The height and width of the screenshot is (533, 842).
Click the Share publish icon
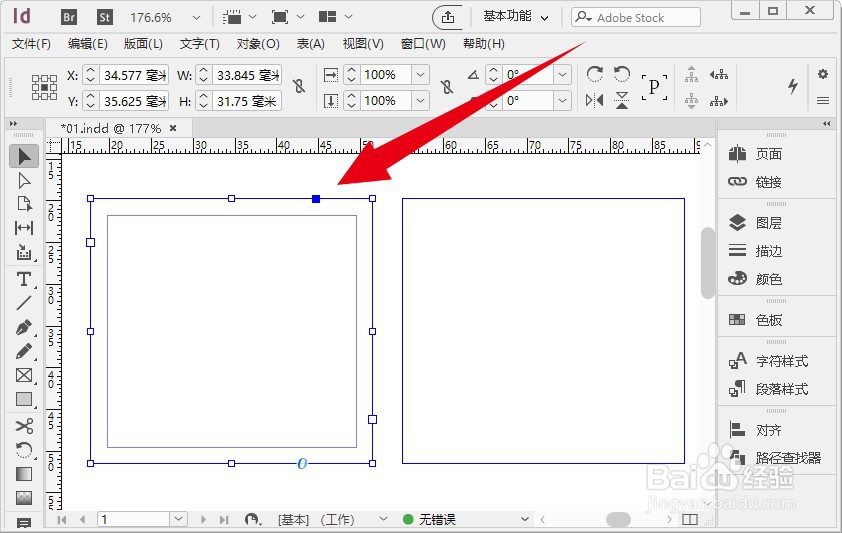click(x=448, y=17)
